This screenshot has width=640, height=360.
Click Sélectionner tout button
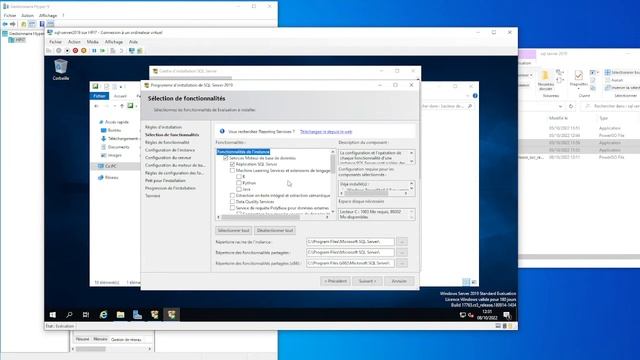(x=233, y=231)
